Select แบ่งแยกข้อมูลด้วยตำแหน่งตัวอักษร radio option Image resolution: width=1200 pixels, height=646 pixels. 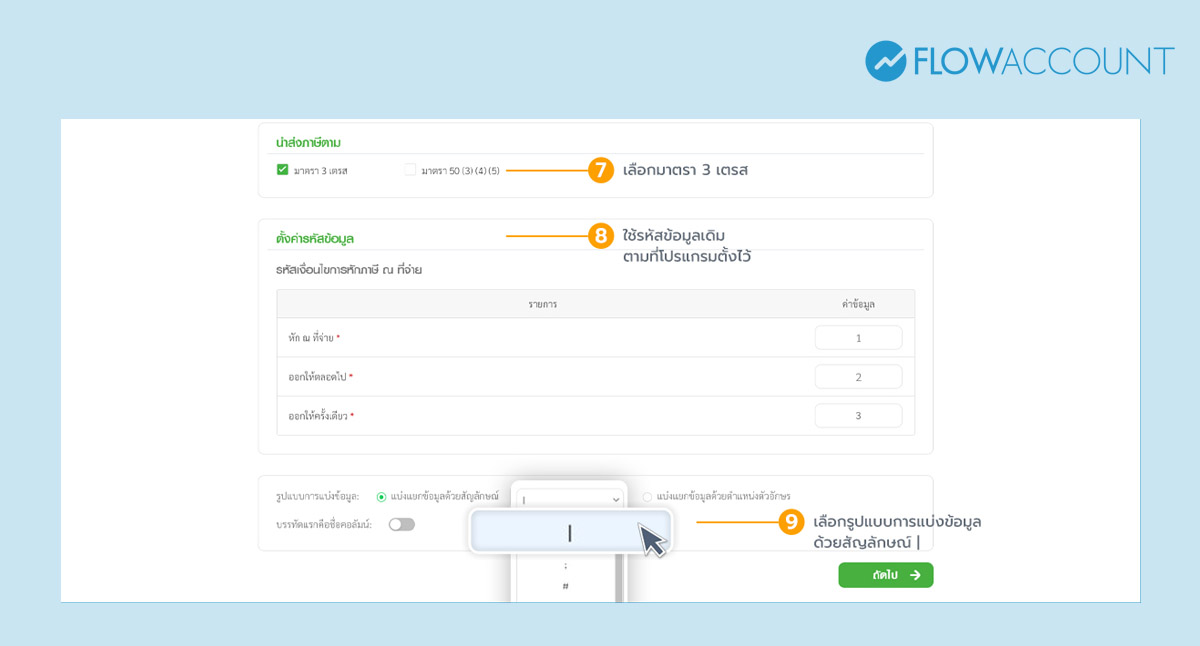click(x=647, y=496)
